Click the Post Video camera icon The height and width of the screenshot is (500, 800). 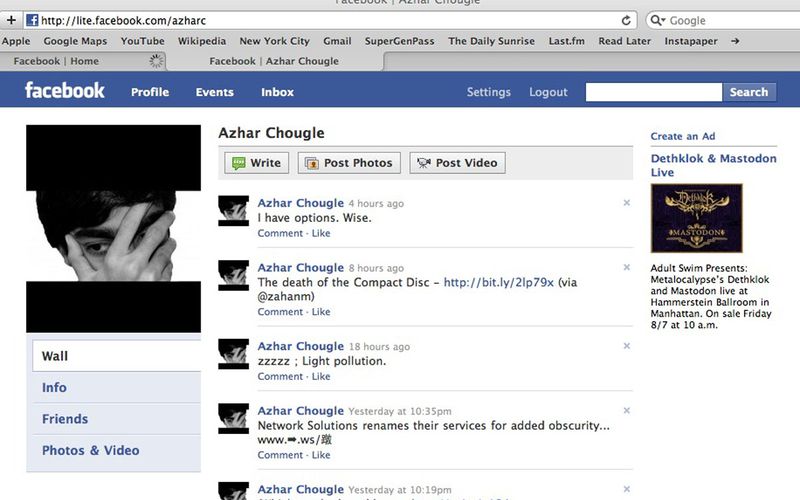[x=423, y=163]
